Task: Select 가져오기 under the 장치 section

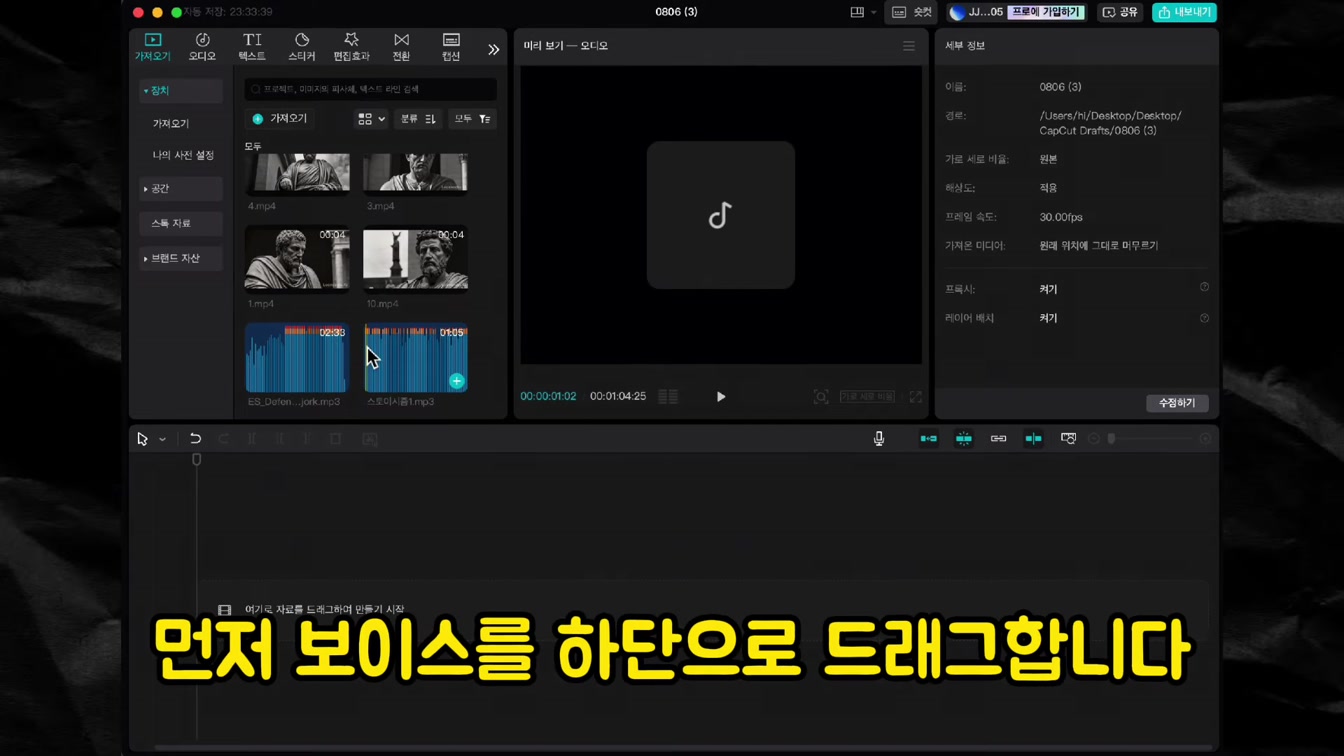Action: point(171,124)
